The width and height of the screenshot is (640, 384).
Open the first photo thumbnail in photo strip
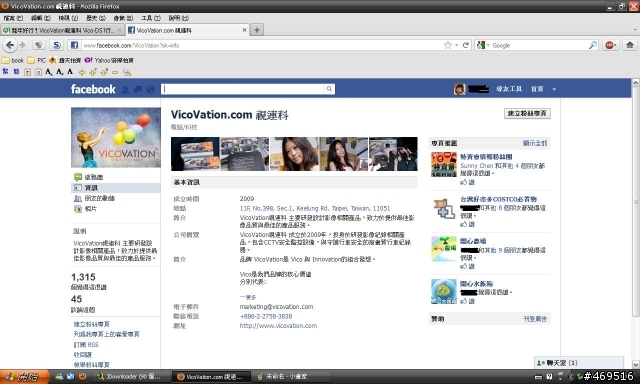[x=195, y=154]
